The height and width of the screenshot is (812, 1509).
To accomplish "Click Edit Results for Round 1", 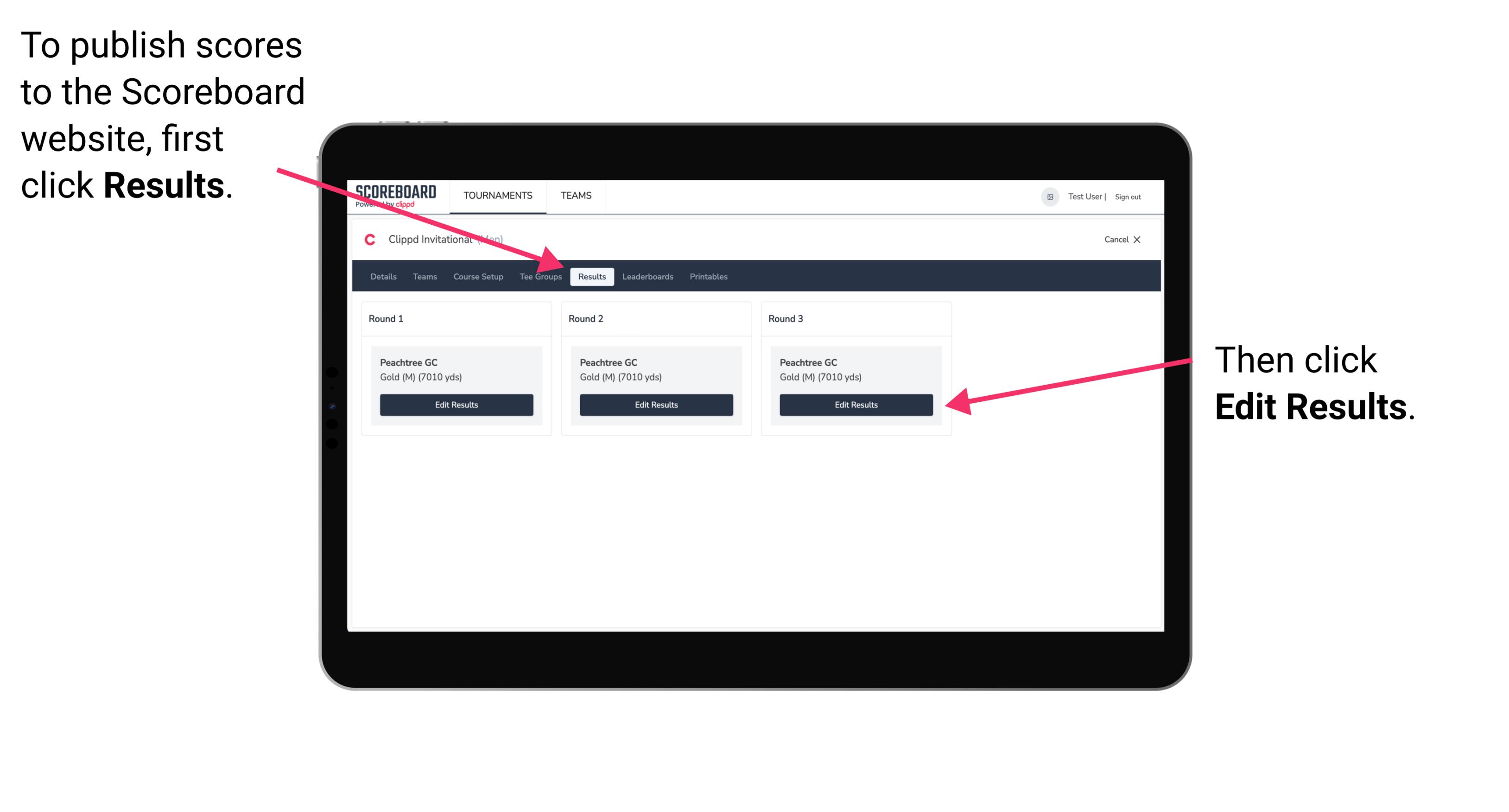I will [457, 405].
